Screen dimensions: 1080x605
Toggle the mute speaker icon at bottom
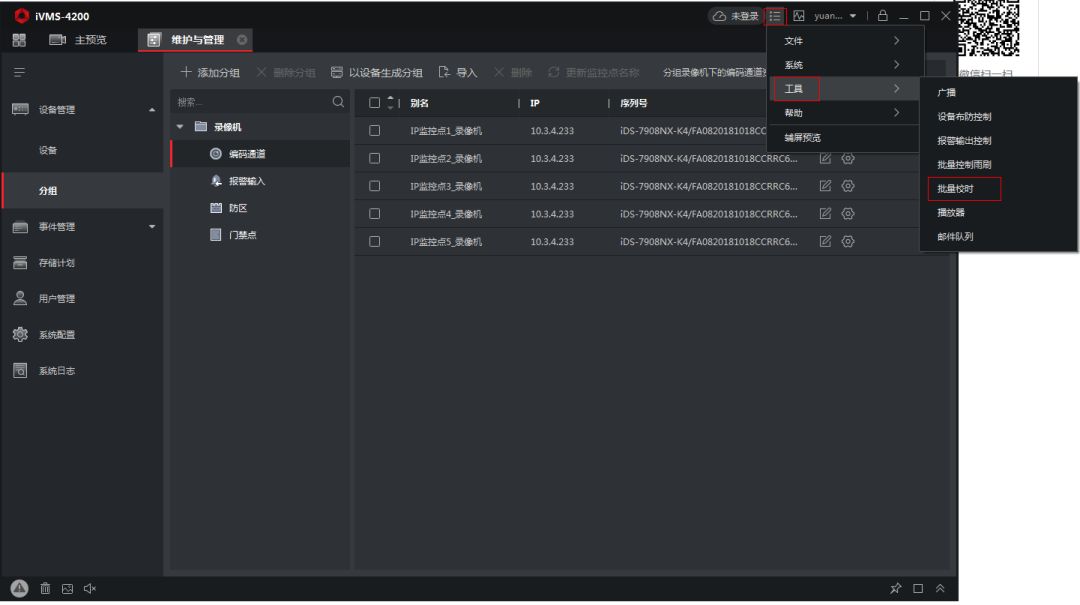pyautogui.click(x=90, y=588)
